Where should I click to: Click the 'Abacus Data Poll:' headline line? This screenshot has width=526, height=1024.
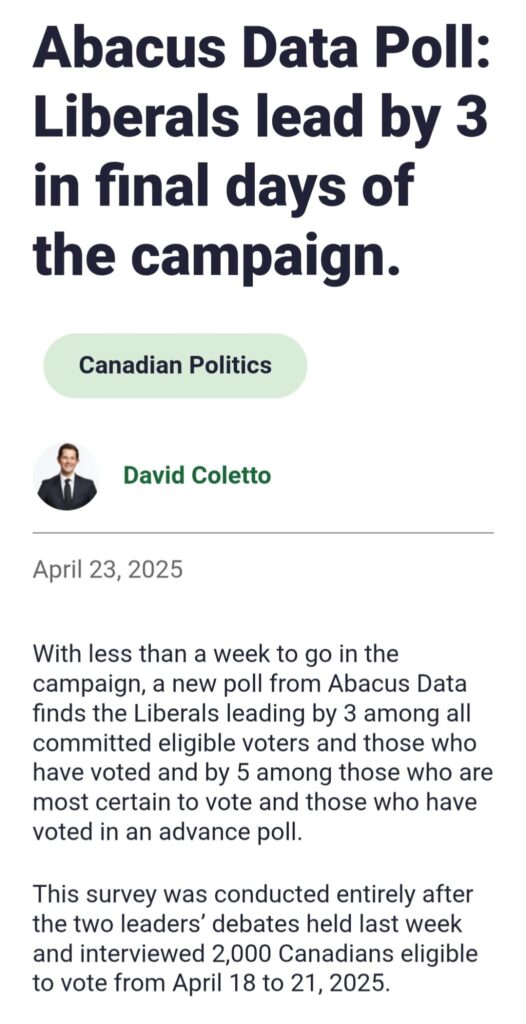261,49
